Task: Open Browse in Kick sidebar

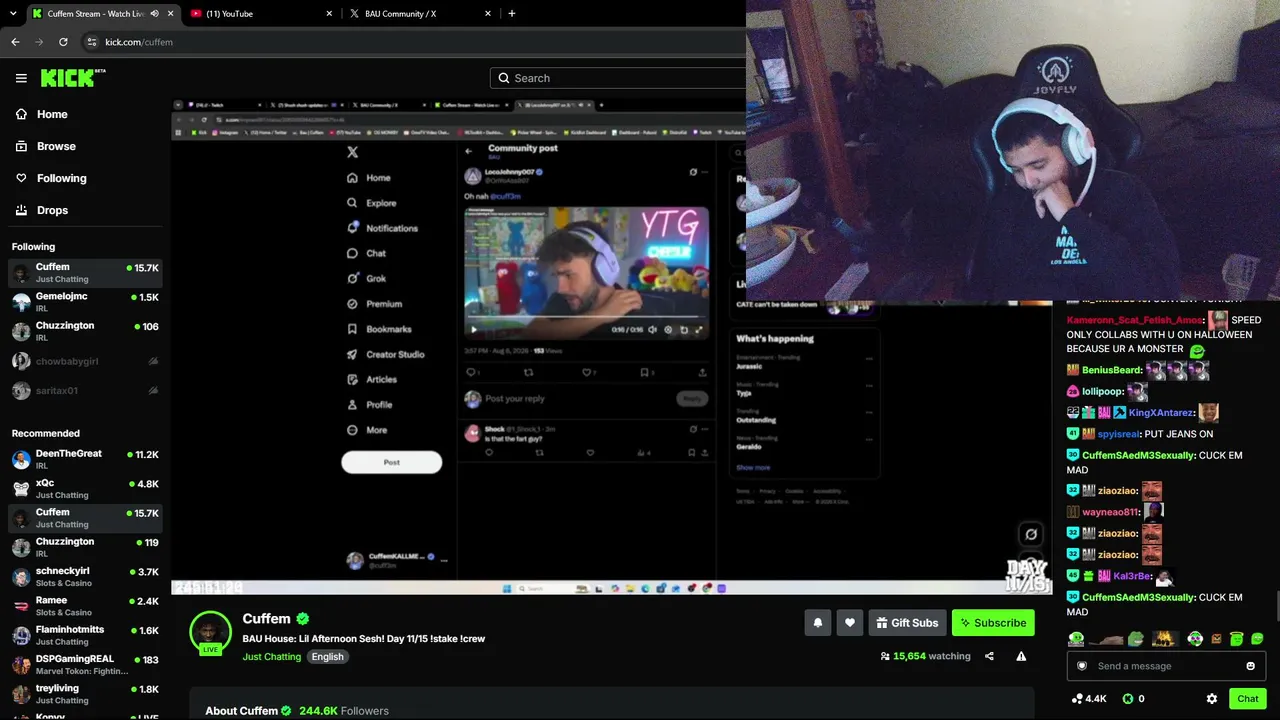Action: pyautogui.click(x=46, y=146)
